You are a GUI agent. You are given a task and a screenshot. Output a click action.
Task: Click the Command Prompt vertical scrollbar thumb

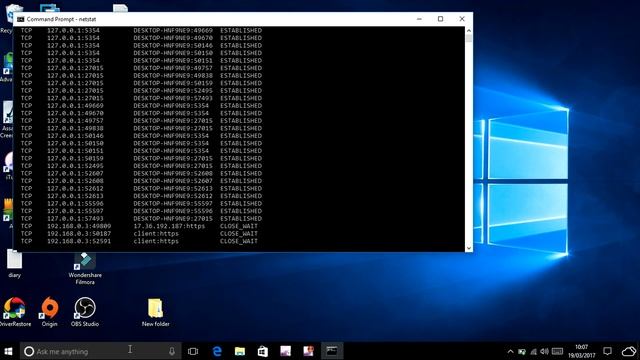tap(469, 38)
